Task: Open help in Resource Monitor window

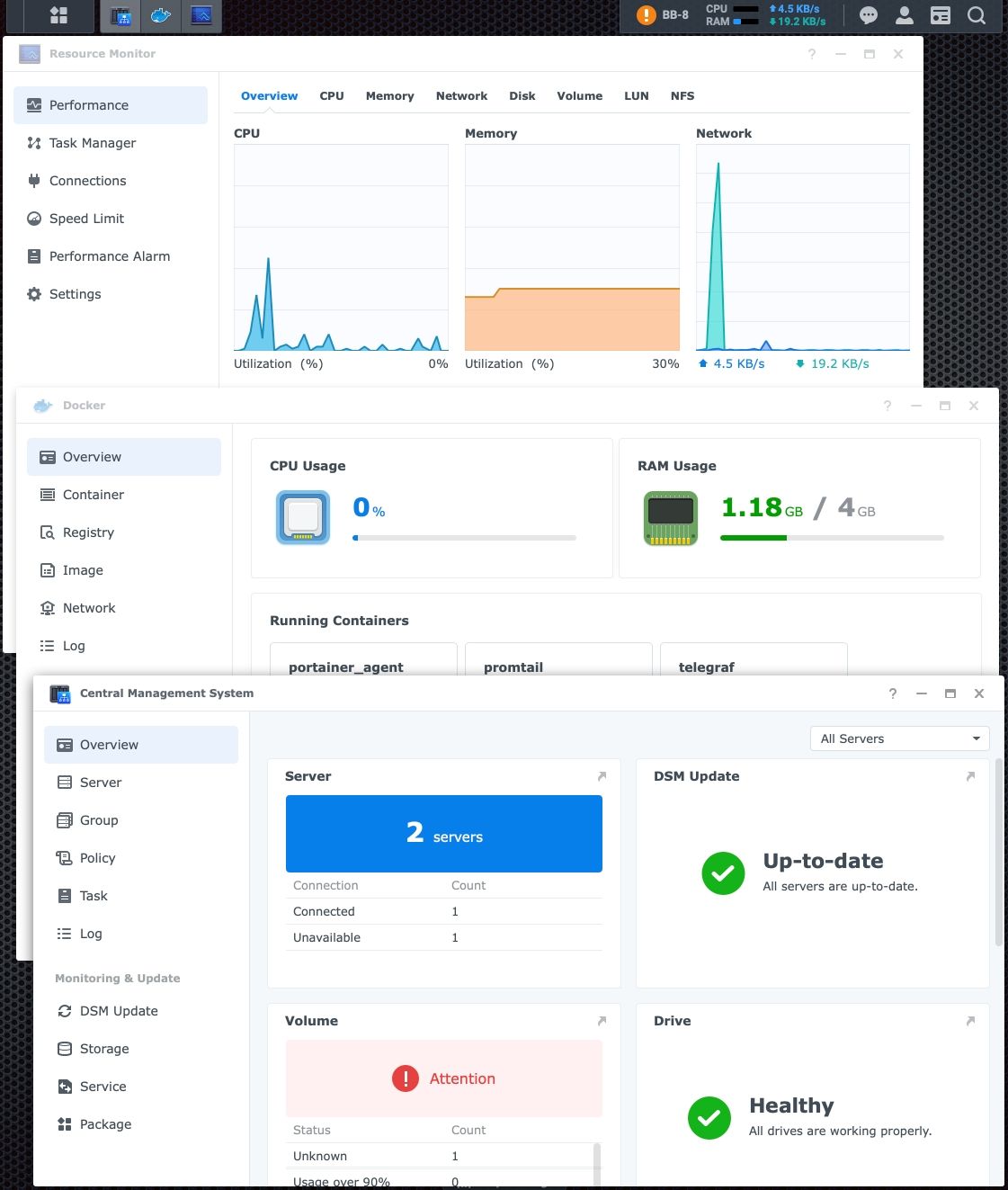Action: [x=812, y=54]
